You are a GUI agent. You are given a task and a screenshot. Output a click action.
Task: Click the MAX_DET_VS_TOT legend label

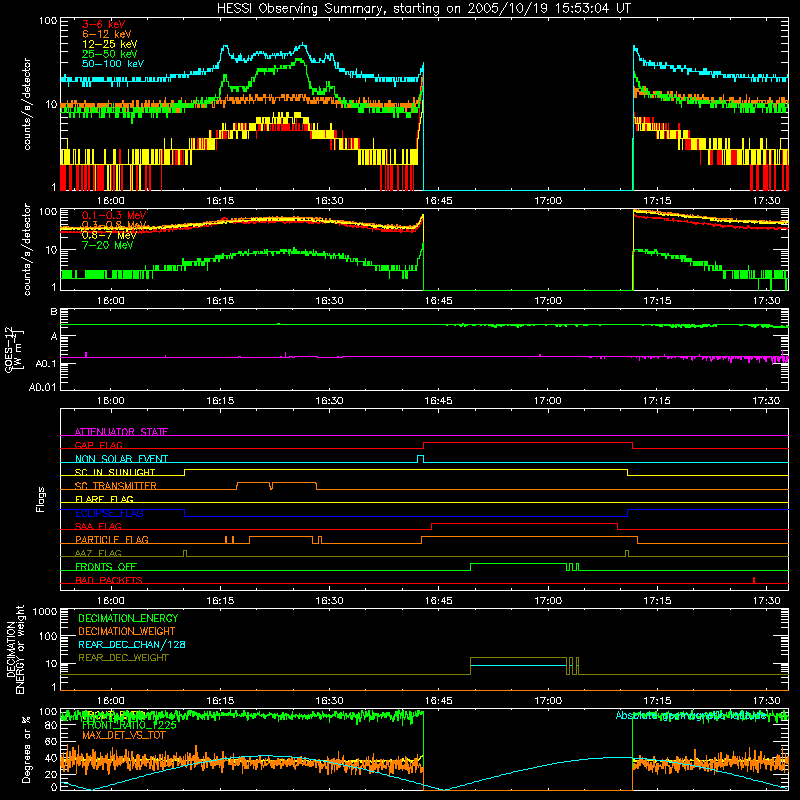click(123, 735)
